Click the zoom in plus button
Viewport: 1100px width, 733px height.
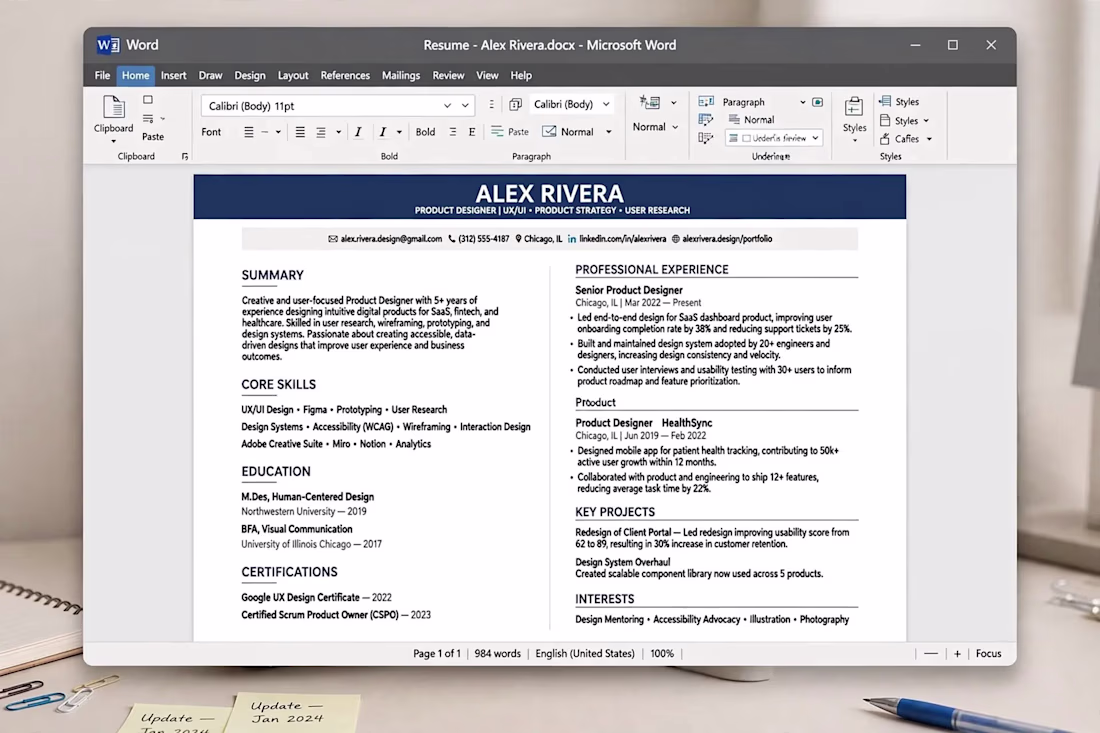[x=957, y=654]
